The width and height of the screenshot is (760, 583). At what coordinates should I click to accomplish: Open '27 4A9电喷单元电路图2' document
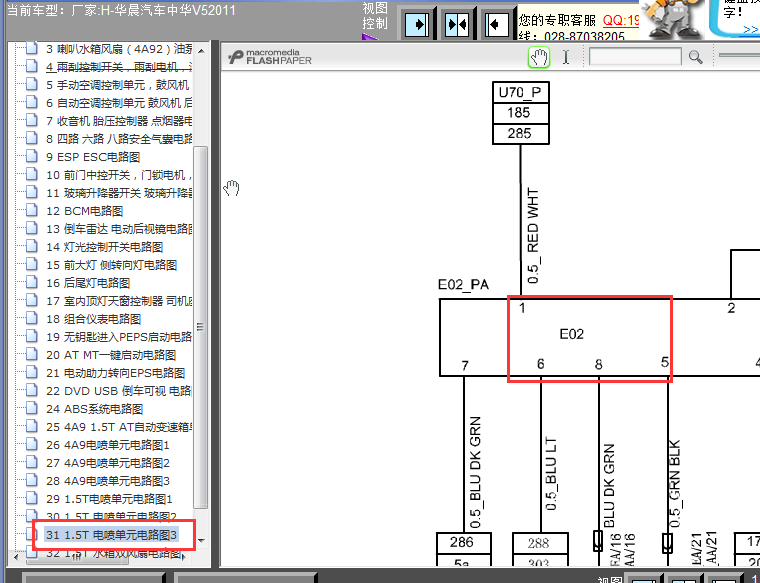pos(108,463)
